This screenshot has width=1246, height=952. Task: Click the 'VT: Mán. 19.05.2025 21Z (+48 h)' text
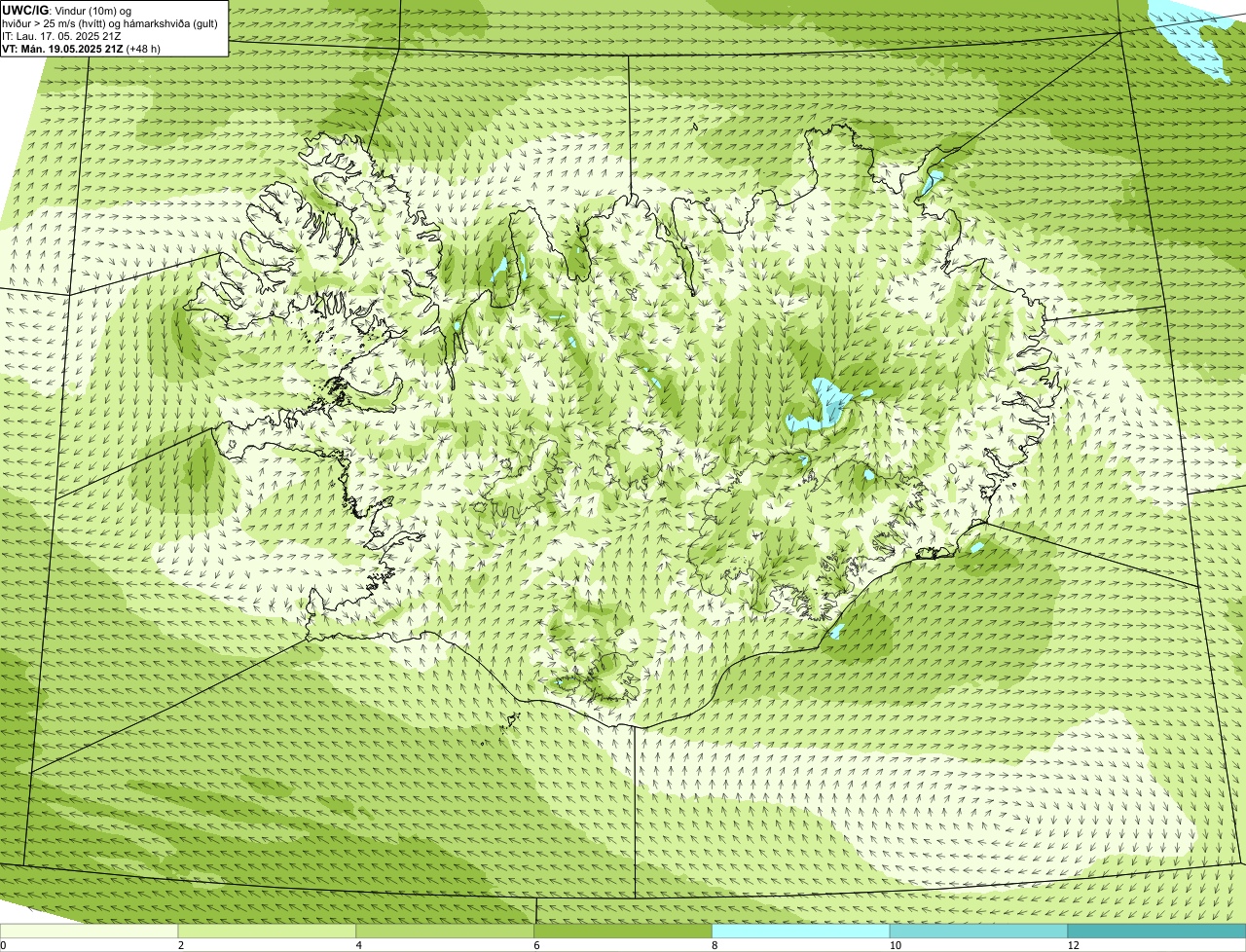click(x=82, y=49)
